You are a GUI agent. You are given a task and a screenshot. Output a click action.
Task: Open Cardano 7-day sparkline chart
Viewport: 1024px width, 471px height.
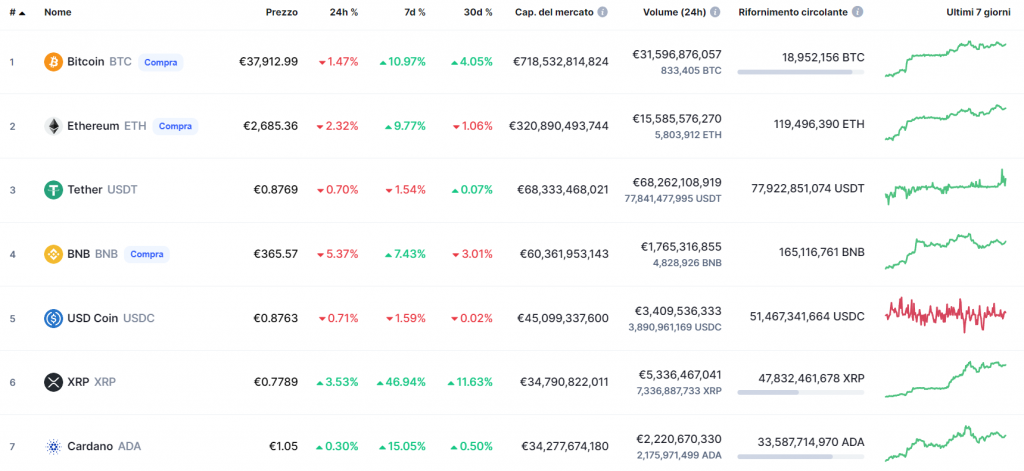point(946,444)
